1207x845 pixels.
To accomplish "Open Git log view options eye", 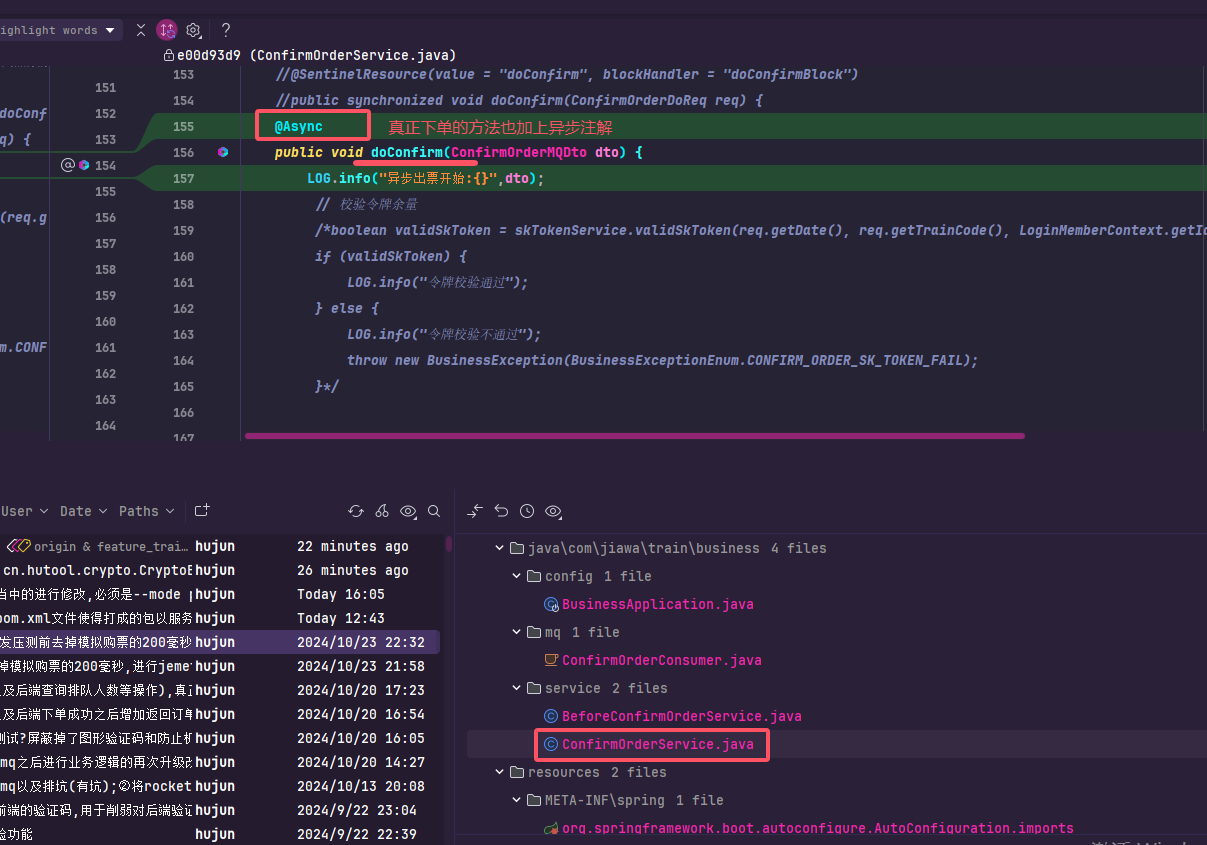I will coord(408,511).
